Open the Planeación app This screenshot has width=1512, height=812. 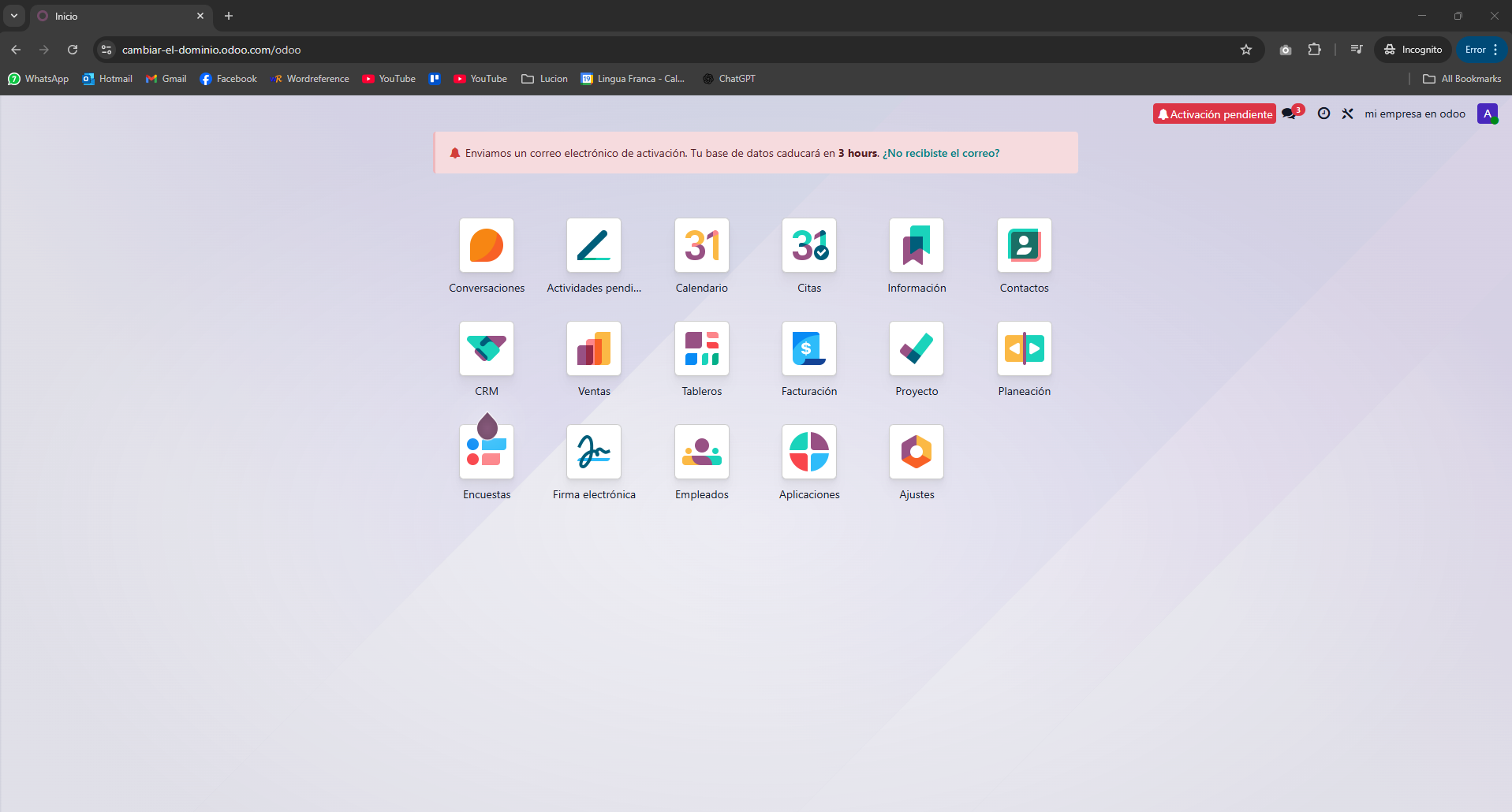click(x=1024, y=349)
